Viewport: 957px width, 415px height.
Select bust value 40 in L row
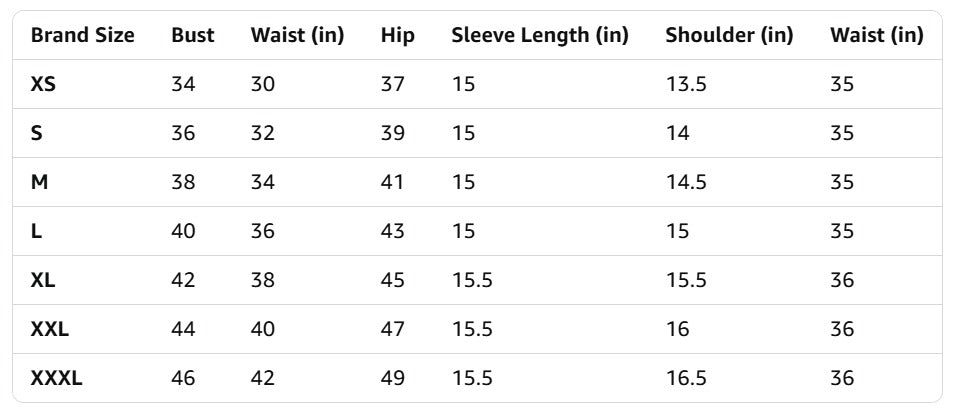(x=183, y=231)
